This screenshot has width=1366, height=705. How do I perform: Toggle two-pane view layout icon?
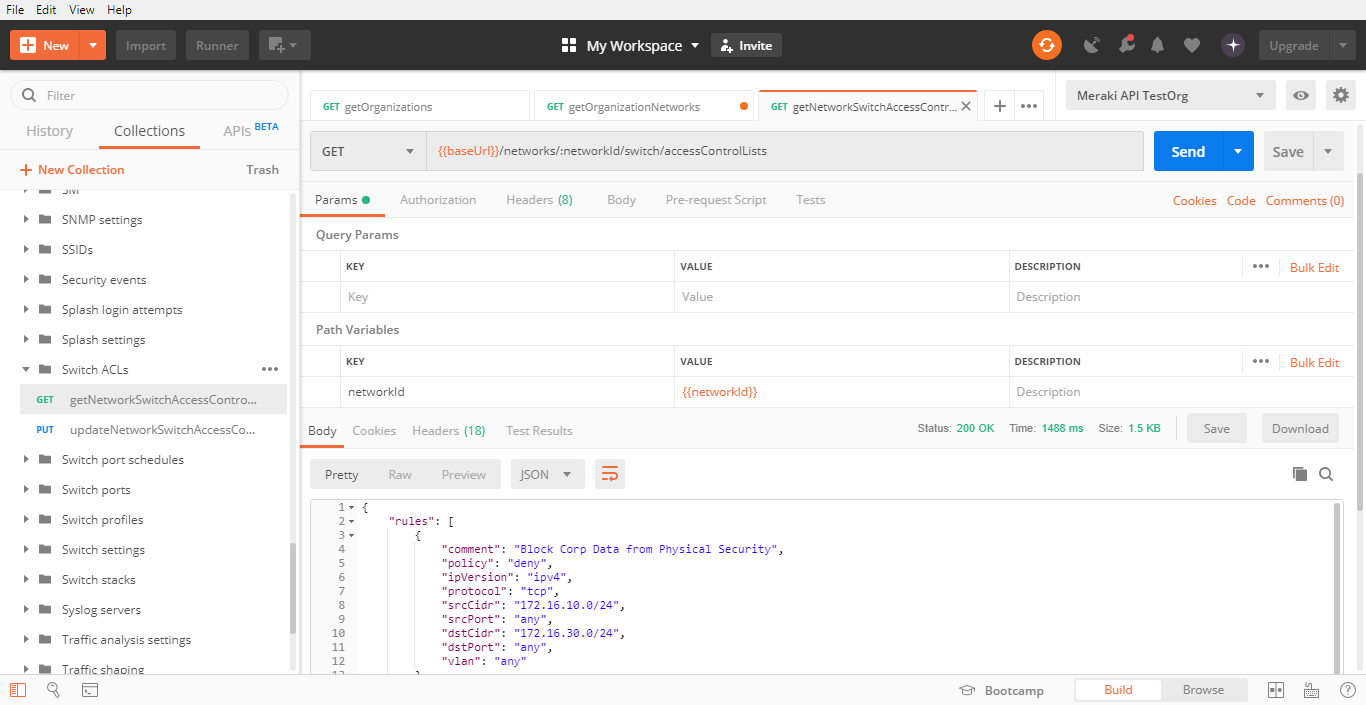[x=1276, y=690]
